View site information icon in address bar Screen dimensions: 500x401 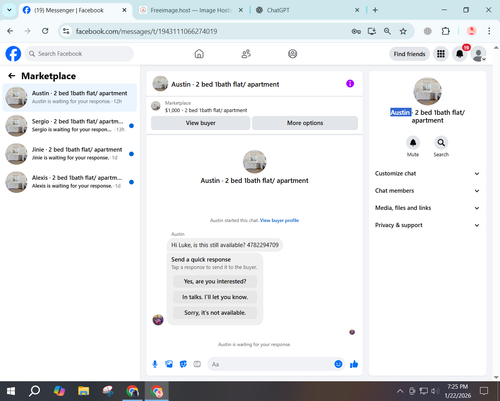[x=66, y=31]
